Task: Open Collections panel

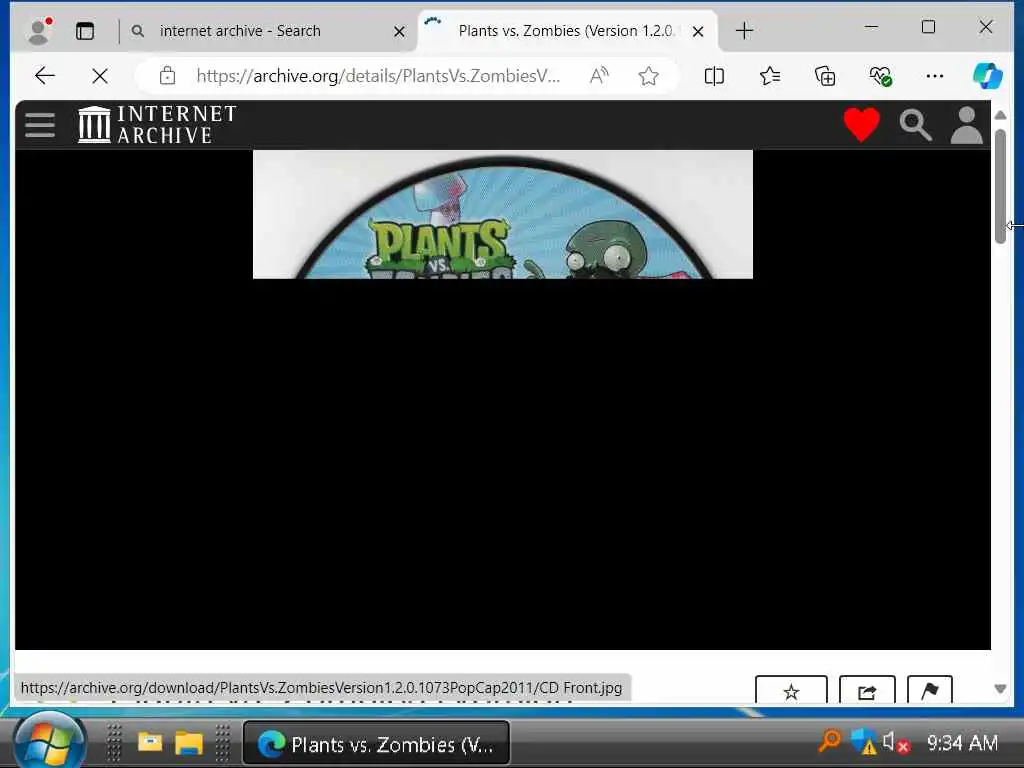Action: [x=825, y=76]
